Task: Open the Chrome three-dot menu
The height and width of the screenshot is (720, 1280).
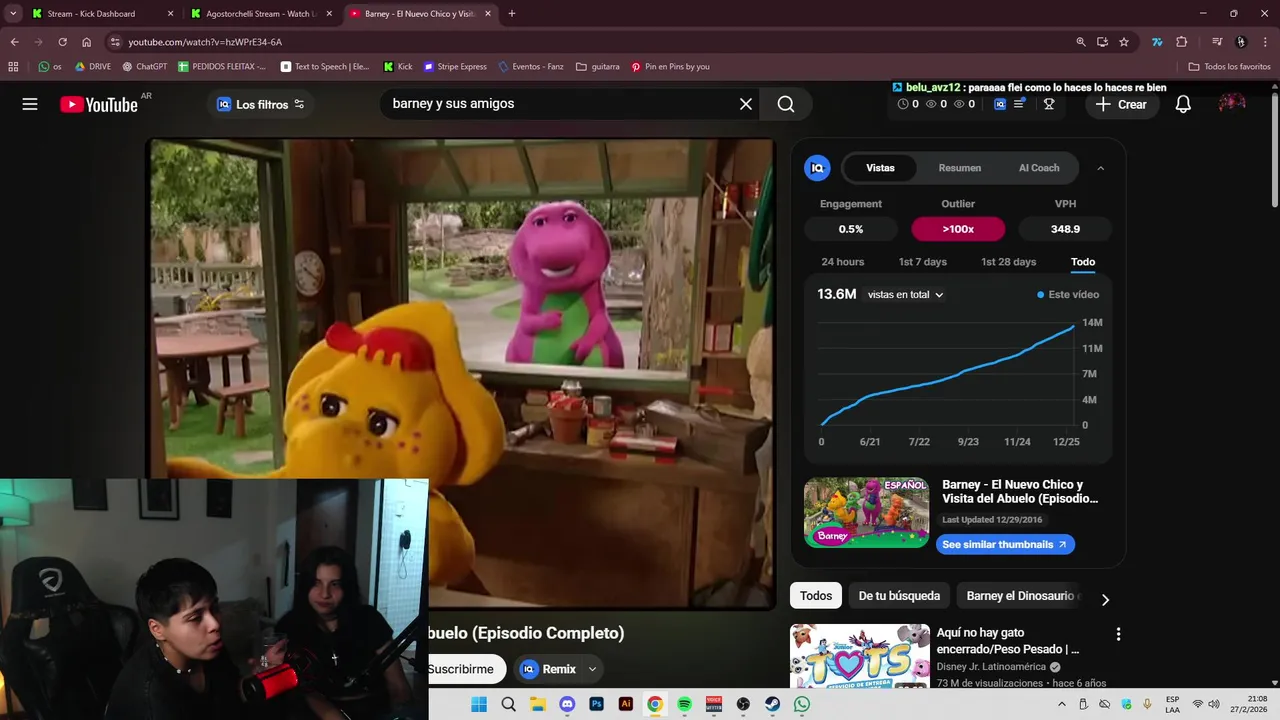Action: point(1265,42)
